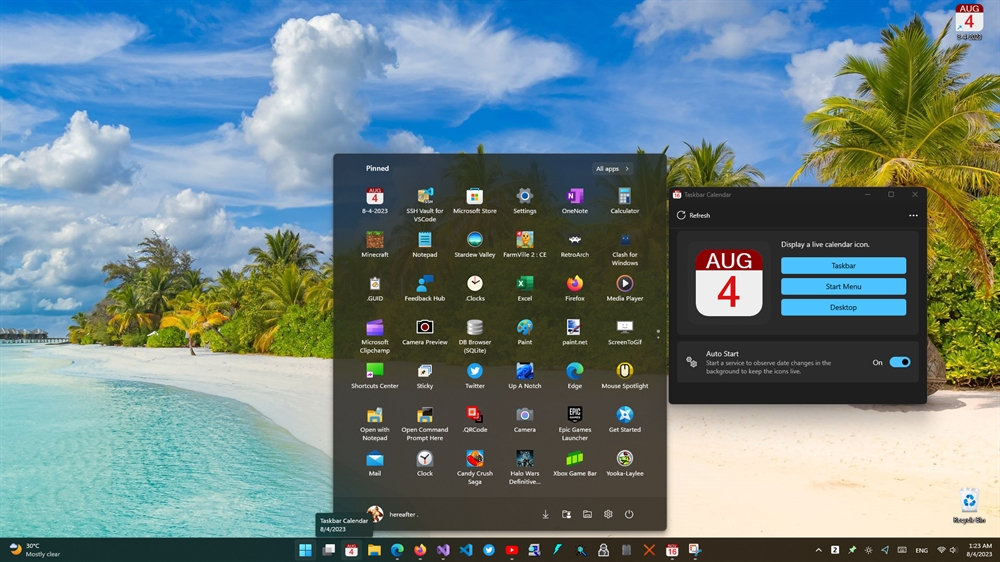Screen dimensions: 1000x562
Task: Launch Minecraft from pinned apps
Action: coord(375,244)
